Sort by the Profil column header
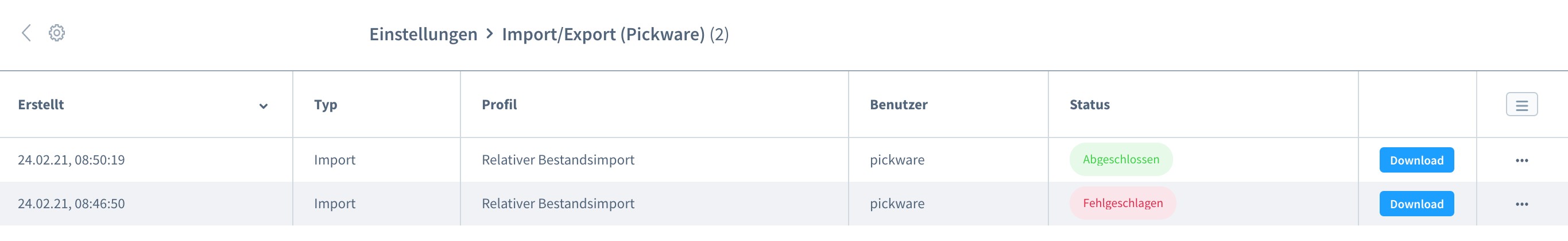Image resolution: width=1568 pixels, height=241 pixels. coord(499,105)
